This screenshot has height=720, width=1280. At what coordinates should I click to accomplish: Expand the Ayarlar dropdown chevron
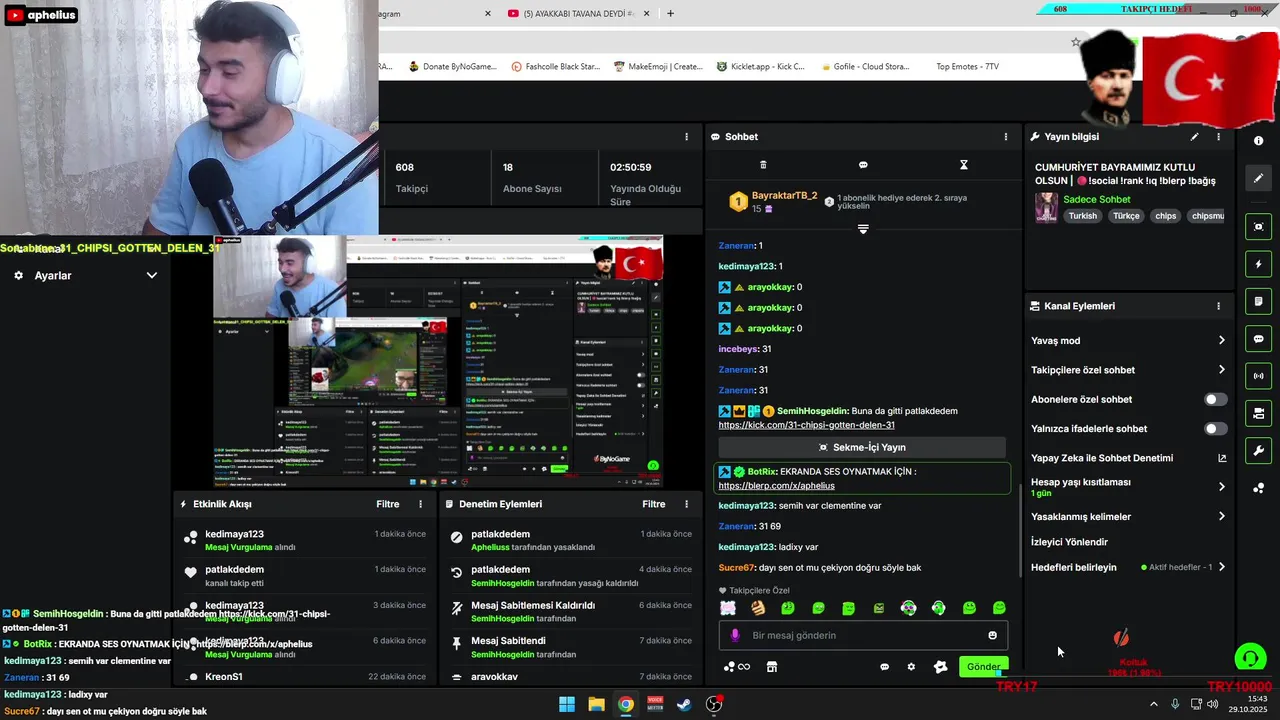152,275
